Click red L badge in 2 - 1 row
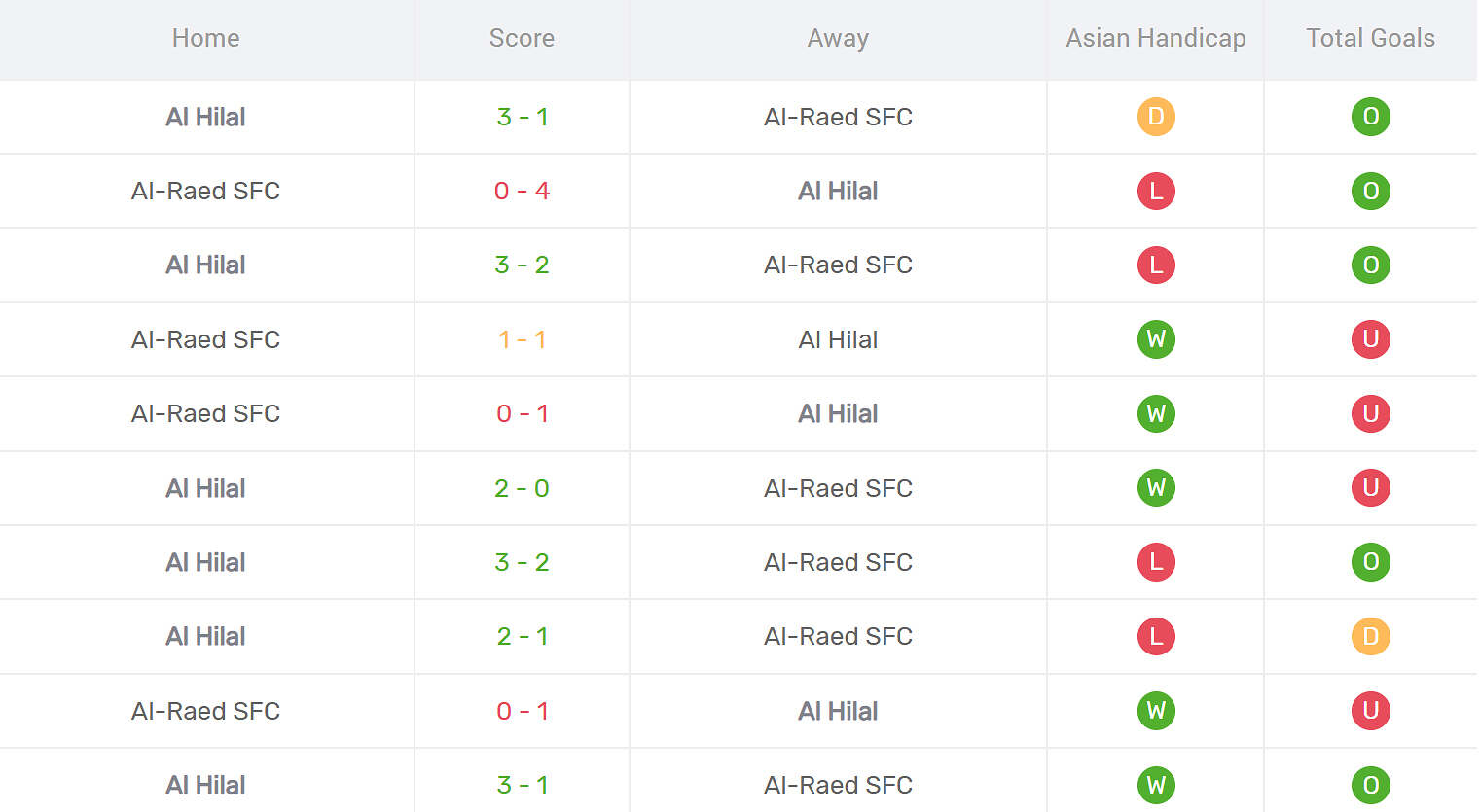The height and width of the screenshot is (812, 1480). point(1156,637)
